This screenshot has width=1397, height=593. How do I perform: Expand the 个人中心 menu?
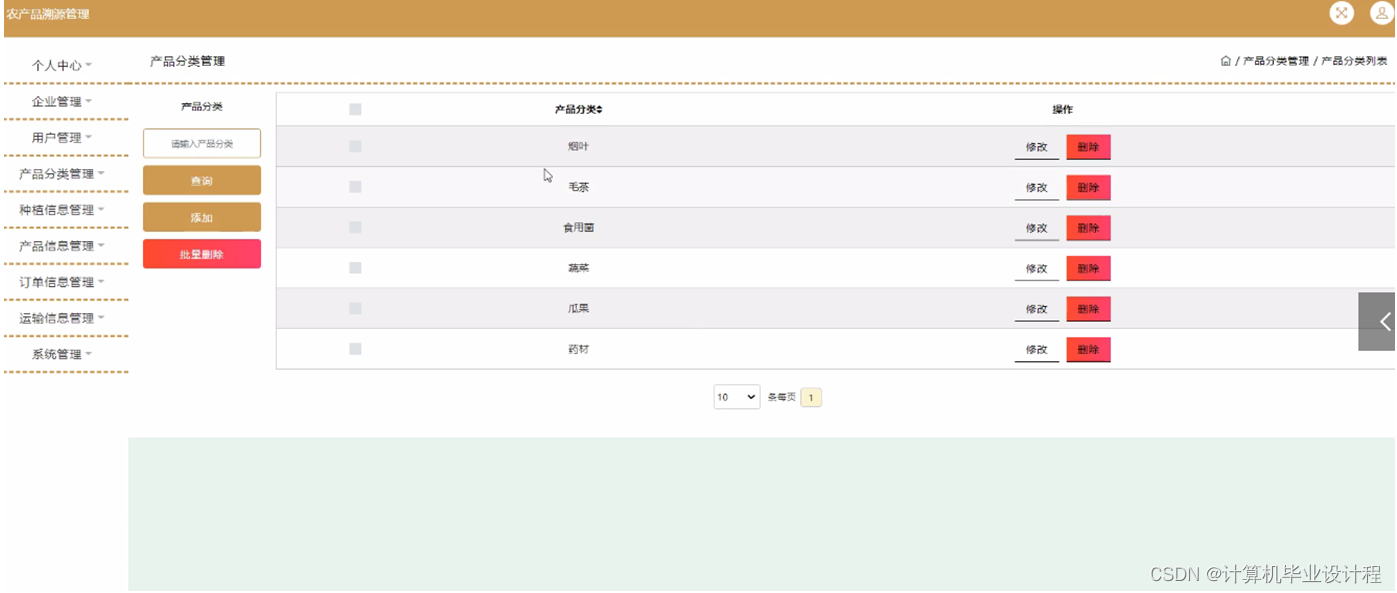[x=62, y=65]
